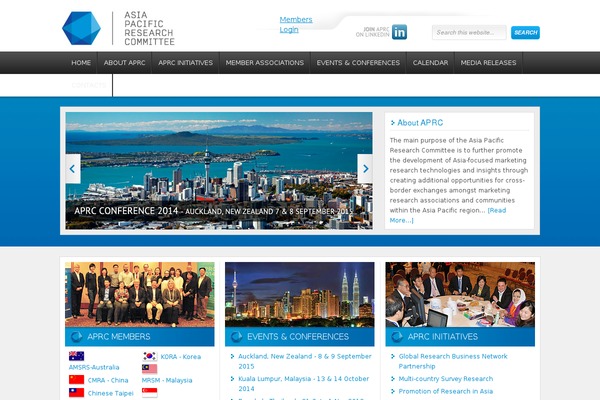The height and width of the screenshot is (400, 600).
Task: Open Kuala Lumpur, Malaysia event link
Action: [303, 384]
